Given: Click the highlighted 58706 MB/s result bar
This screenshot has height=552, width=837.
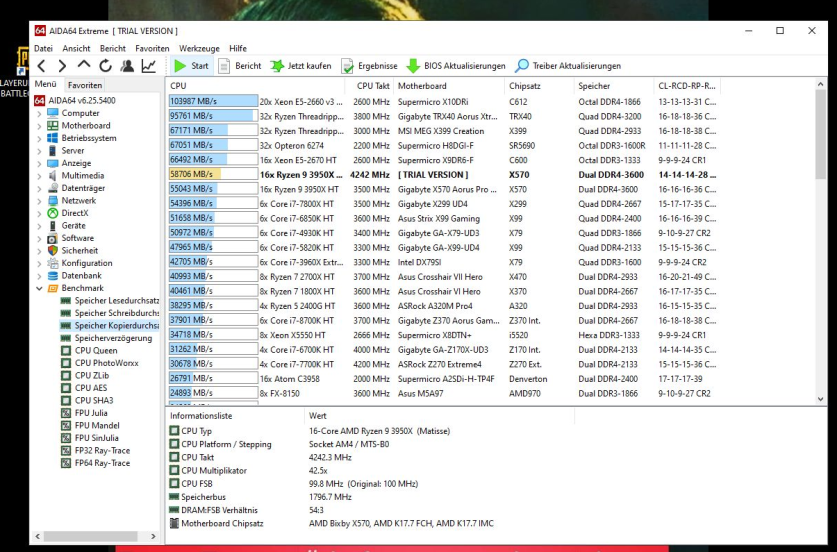Looking at the screenshot, I should pos(213,174).
